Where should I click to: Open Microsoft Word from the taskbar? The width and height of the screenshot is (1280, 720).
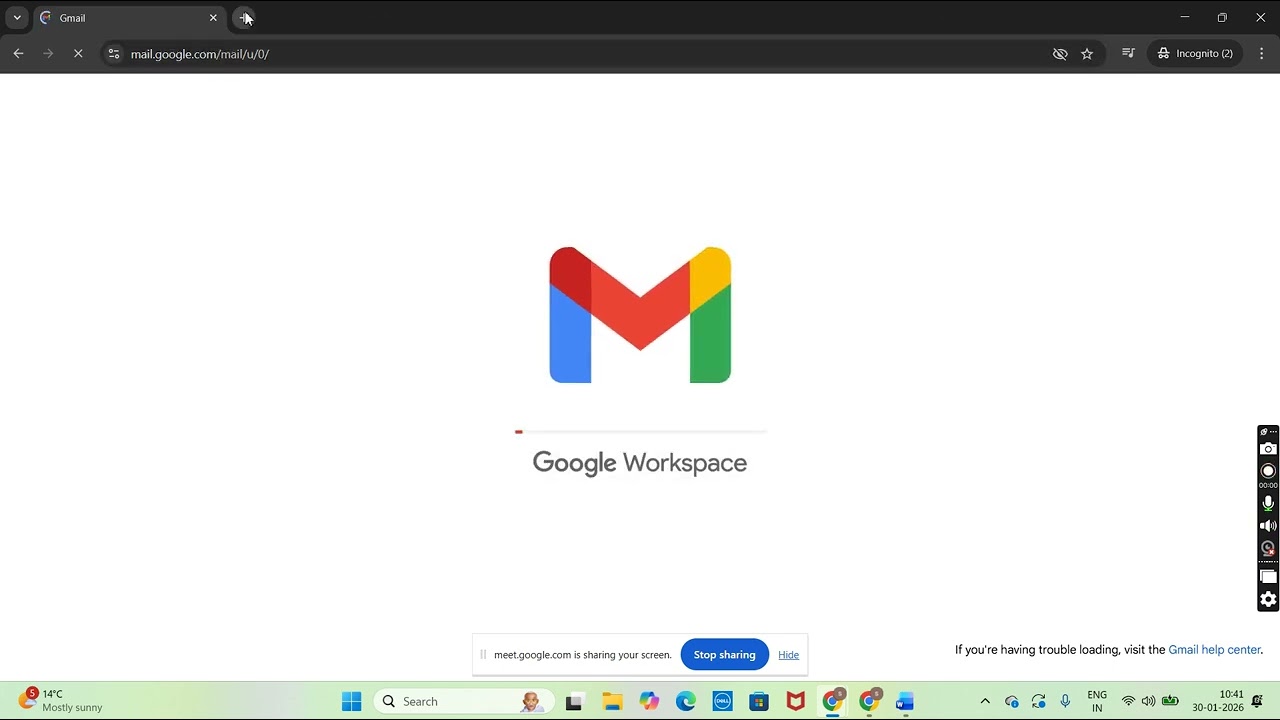pyautogui.click(x=905, y=702)
